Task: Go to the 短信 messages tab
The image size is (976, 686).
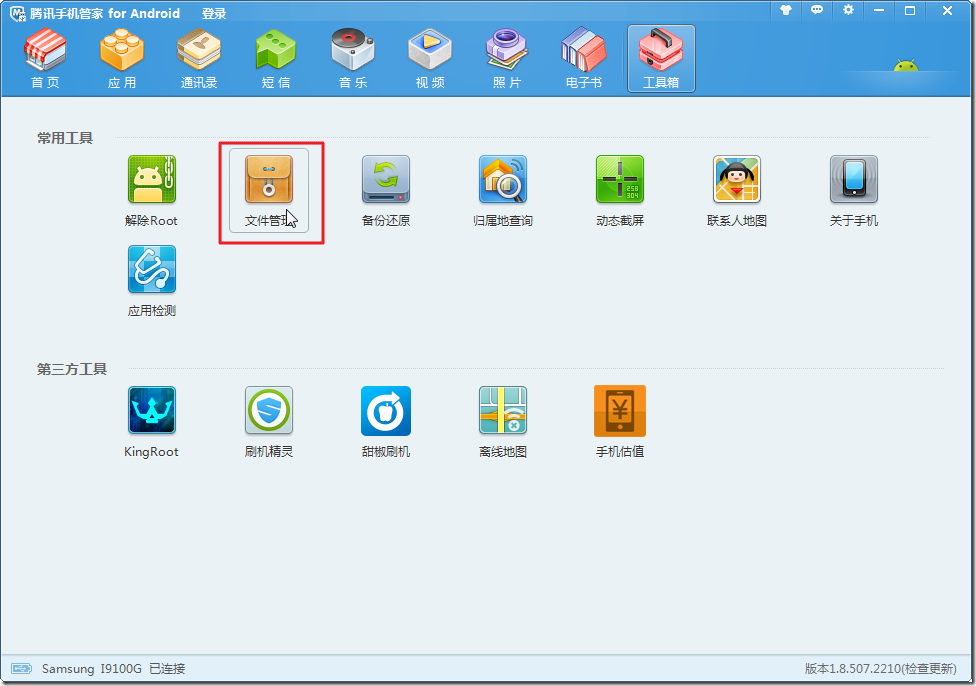Action: click(x=276, y=59)
